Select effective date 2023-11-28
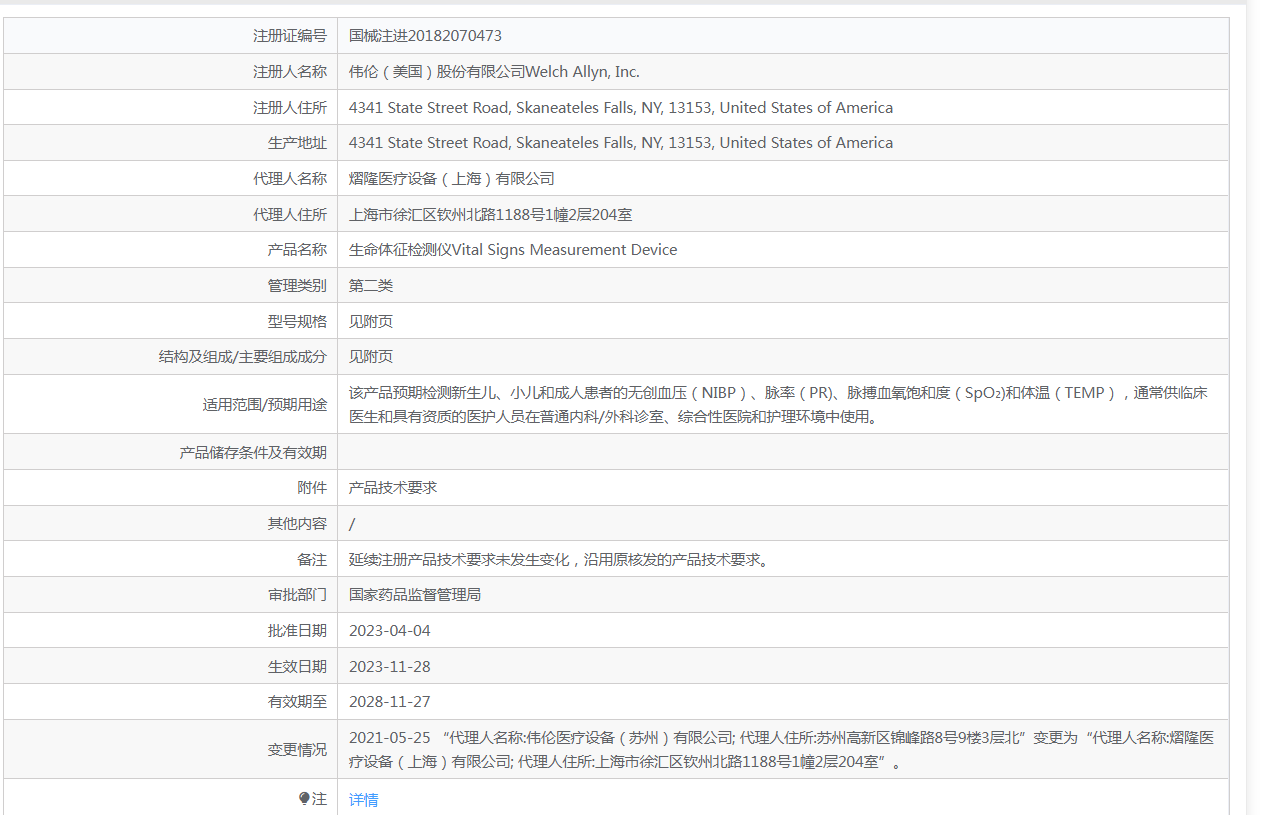The height and width of the screenshot is (815, 1277). pos(390,667)
